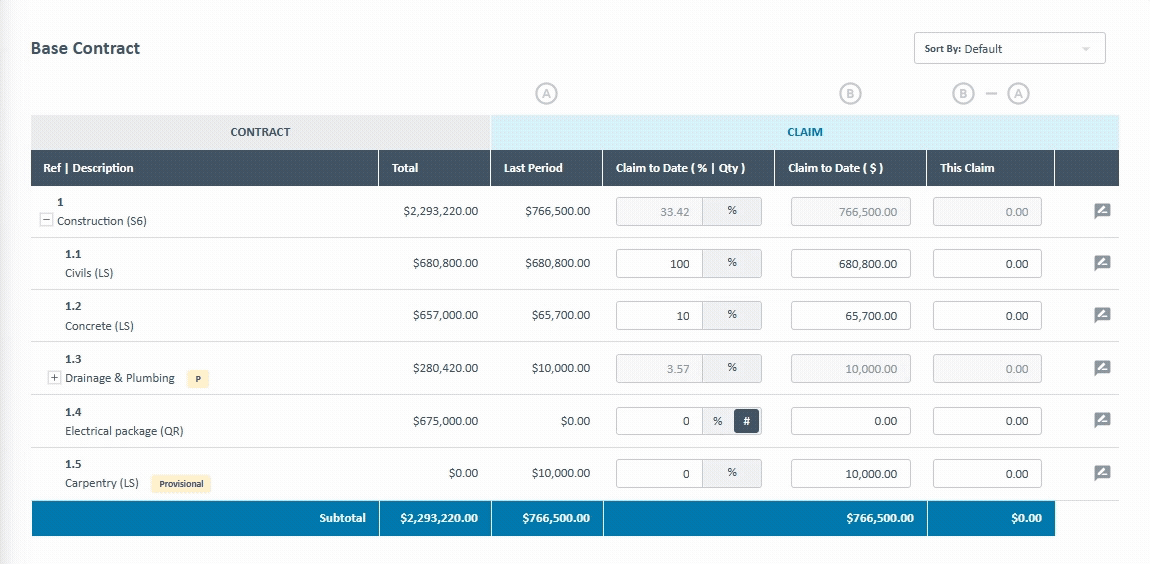
Task: Open comment icon for Carpentry (LS) row
Action: 1102,473
